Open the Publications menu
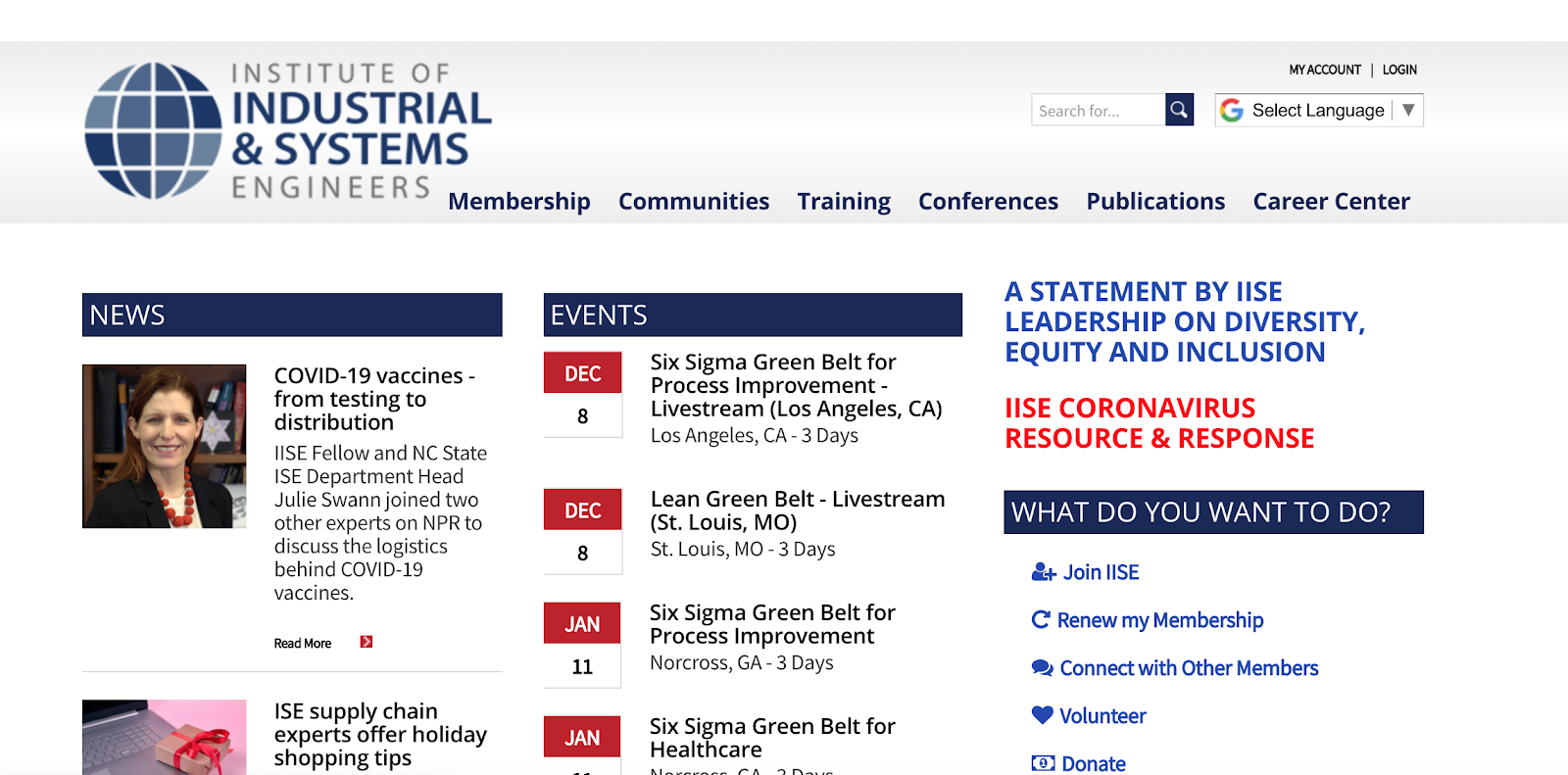 point(1155,201)
